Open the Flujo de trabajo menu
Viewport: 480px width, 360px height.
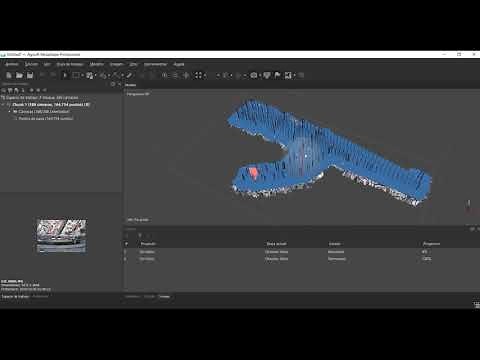pos(70,64)
